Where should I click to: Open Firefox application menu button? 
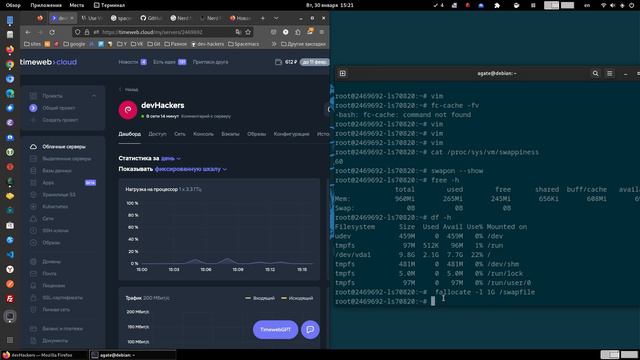pos(322,32)
